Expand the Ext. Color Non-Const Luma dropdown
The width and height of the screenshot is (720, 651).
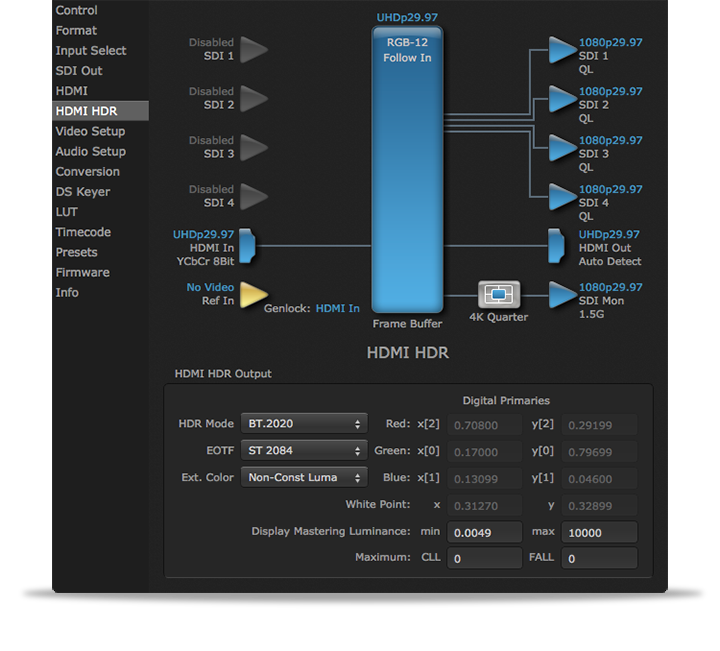pyautogui.click(x=304, y=478)
